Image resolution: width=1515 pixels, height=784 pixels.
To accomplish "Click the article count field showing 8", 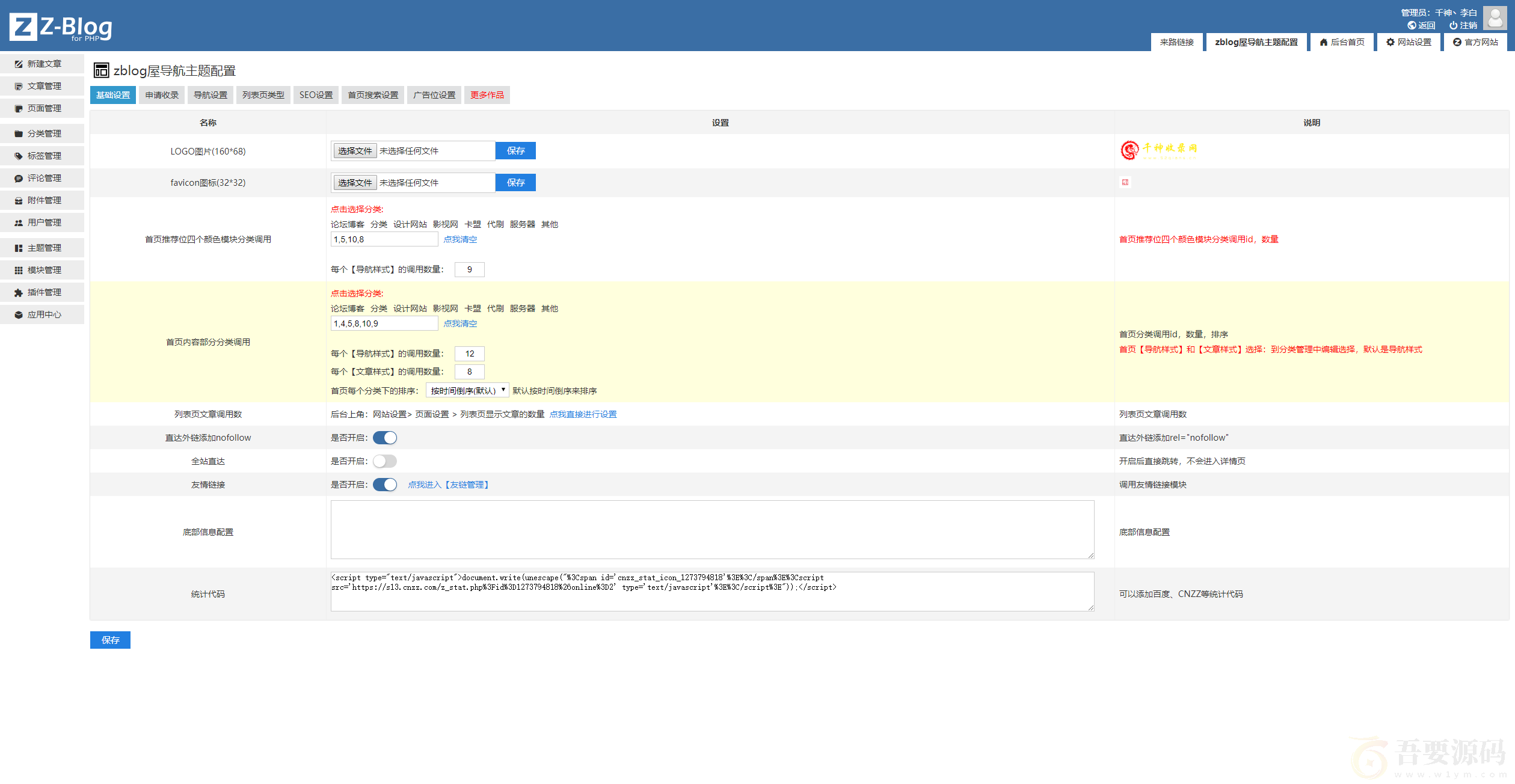I will click(x=470, y=372).
